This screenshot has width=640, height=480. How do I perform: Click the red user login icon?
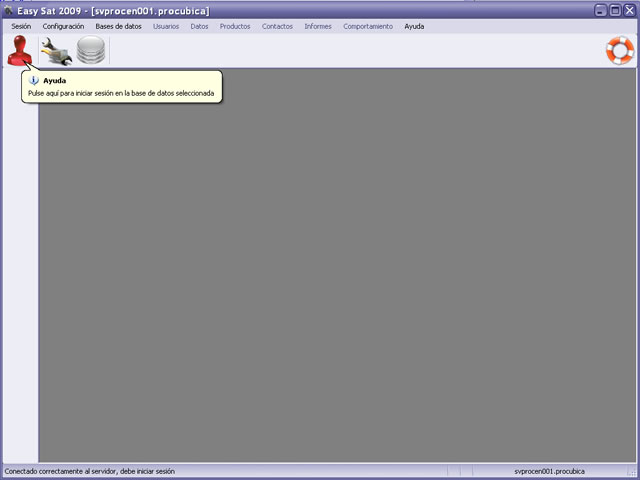click(19, 50)
